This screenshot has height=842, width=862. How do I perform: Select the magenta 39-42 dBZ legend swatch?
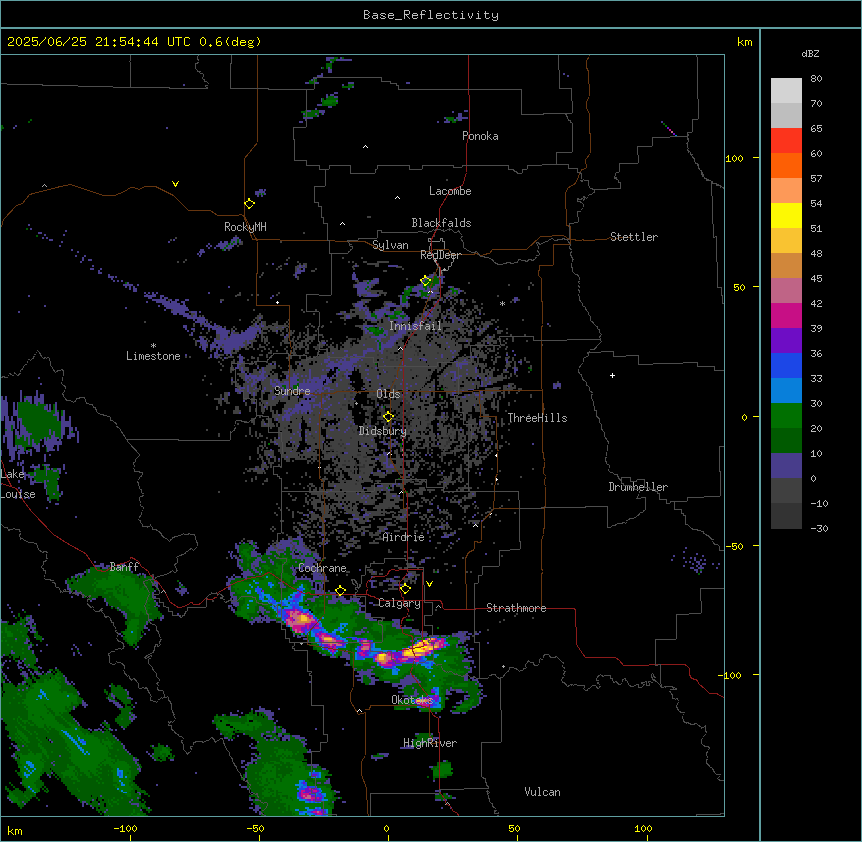[x=786, y=315]
